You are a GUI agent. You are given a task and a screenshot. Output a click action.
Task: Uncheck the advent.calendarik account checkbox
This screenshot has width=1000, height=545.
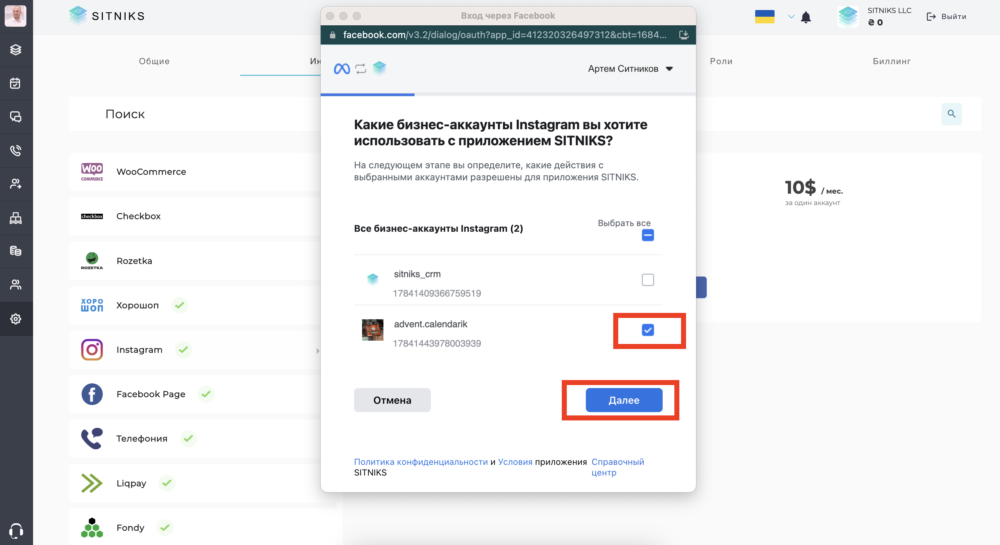coord(647,330)
